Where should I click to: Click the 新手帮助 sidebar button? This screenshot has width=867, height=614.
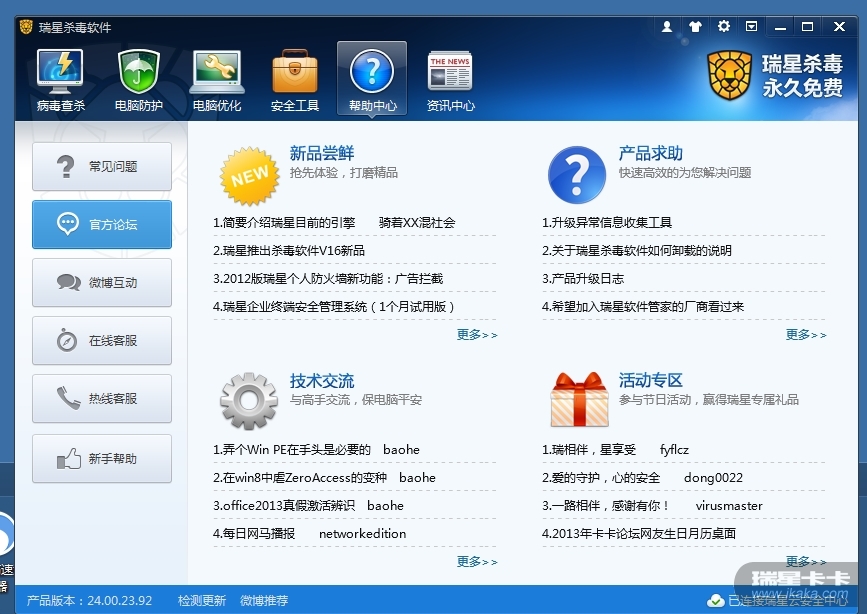click(x=102, y=459)
